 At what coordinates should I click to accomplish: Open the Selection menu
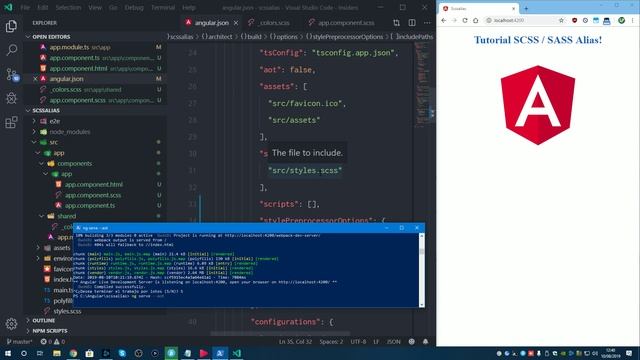(x=68, y=8)
